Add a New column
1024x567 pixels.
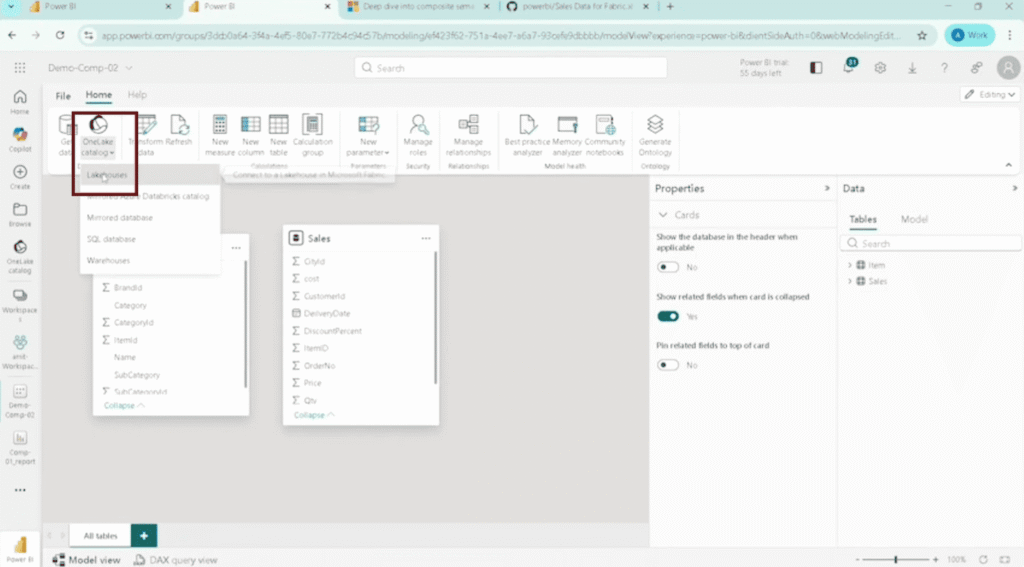[251, 135]
